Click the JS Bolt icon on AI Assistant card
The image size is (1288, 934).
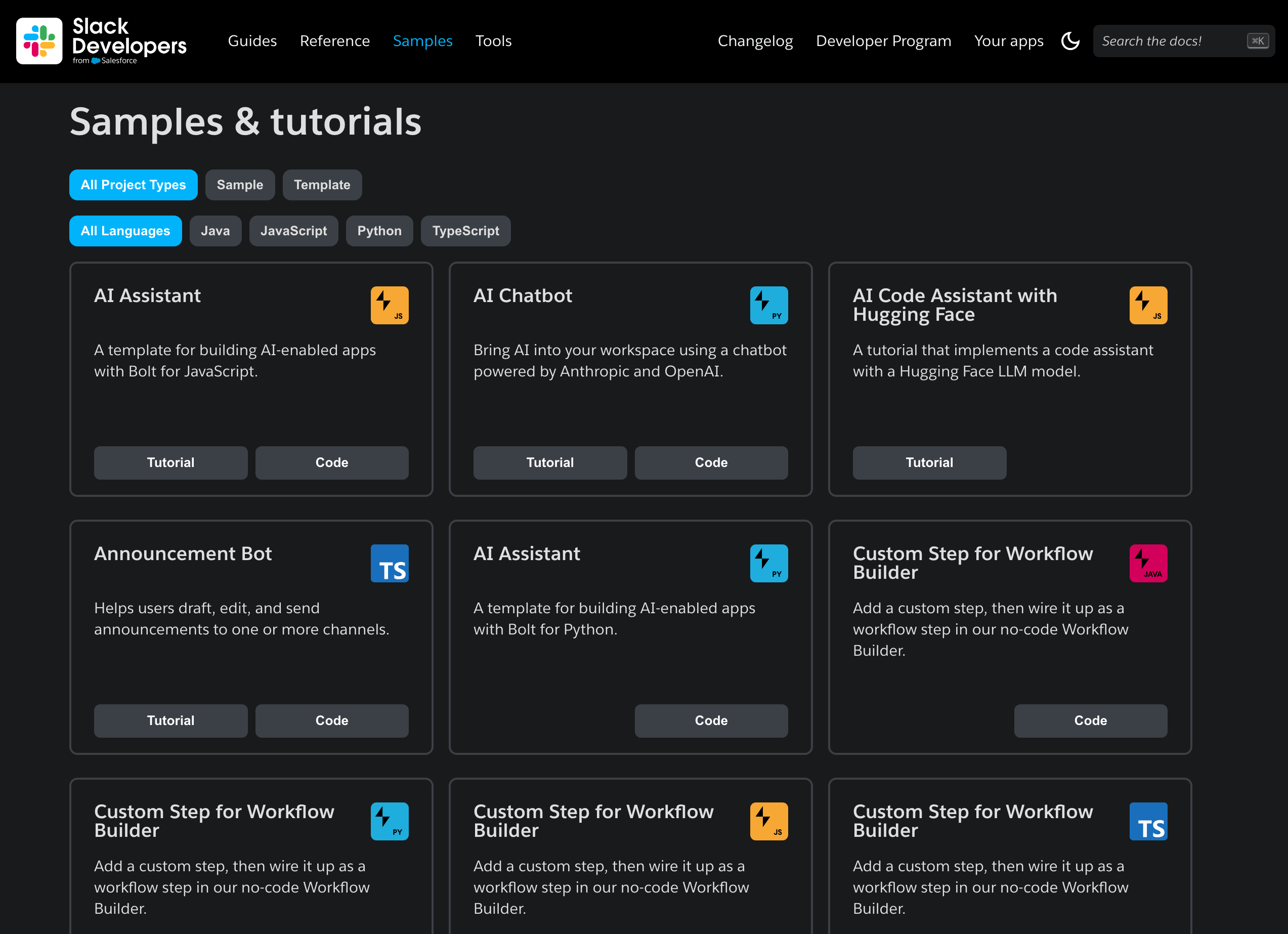(390, 305)
